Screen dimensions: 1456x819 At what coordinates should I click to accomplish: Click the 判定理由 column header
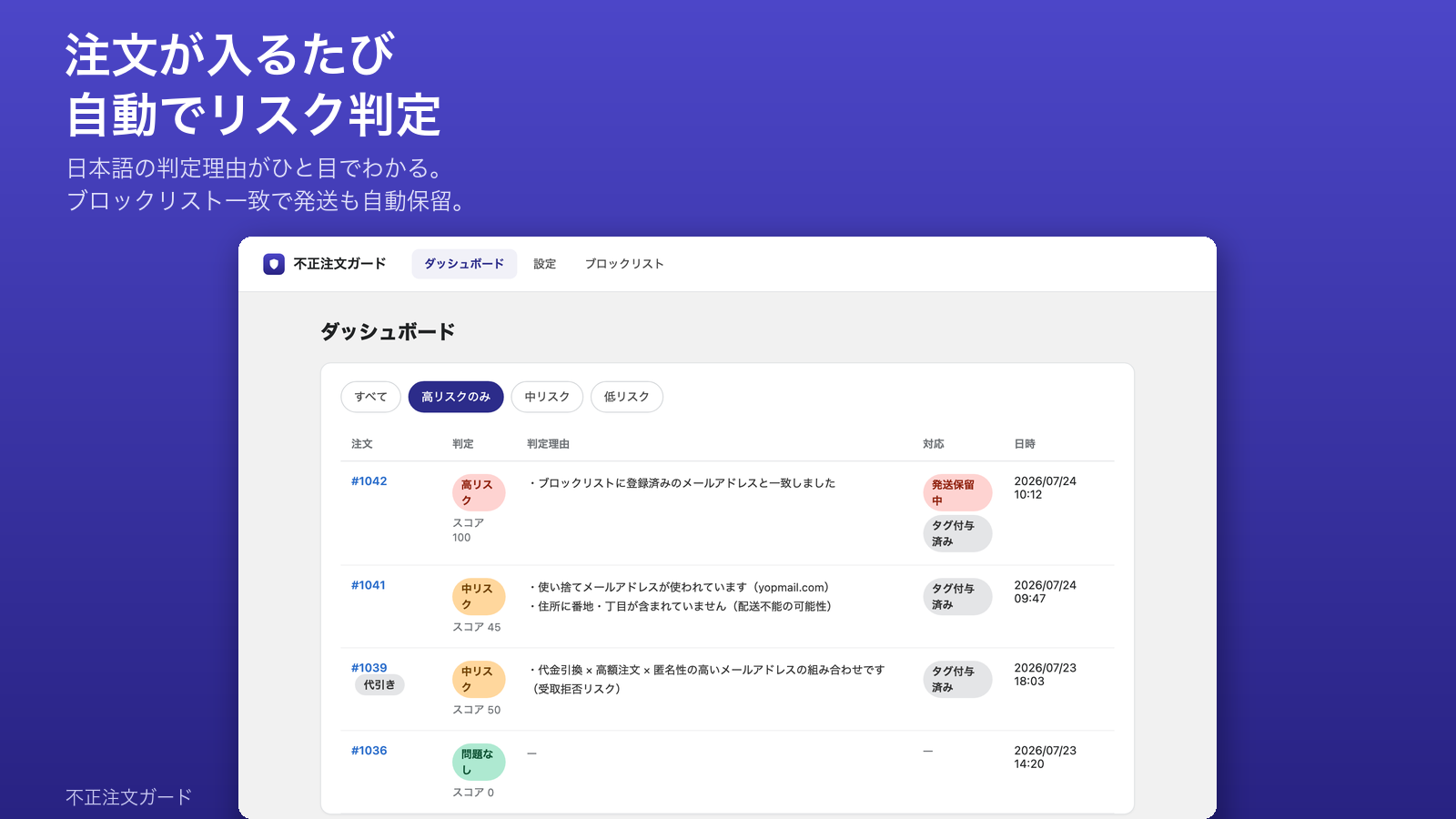coord(548,444)
